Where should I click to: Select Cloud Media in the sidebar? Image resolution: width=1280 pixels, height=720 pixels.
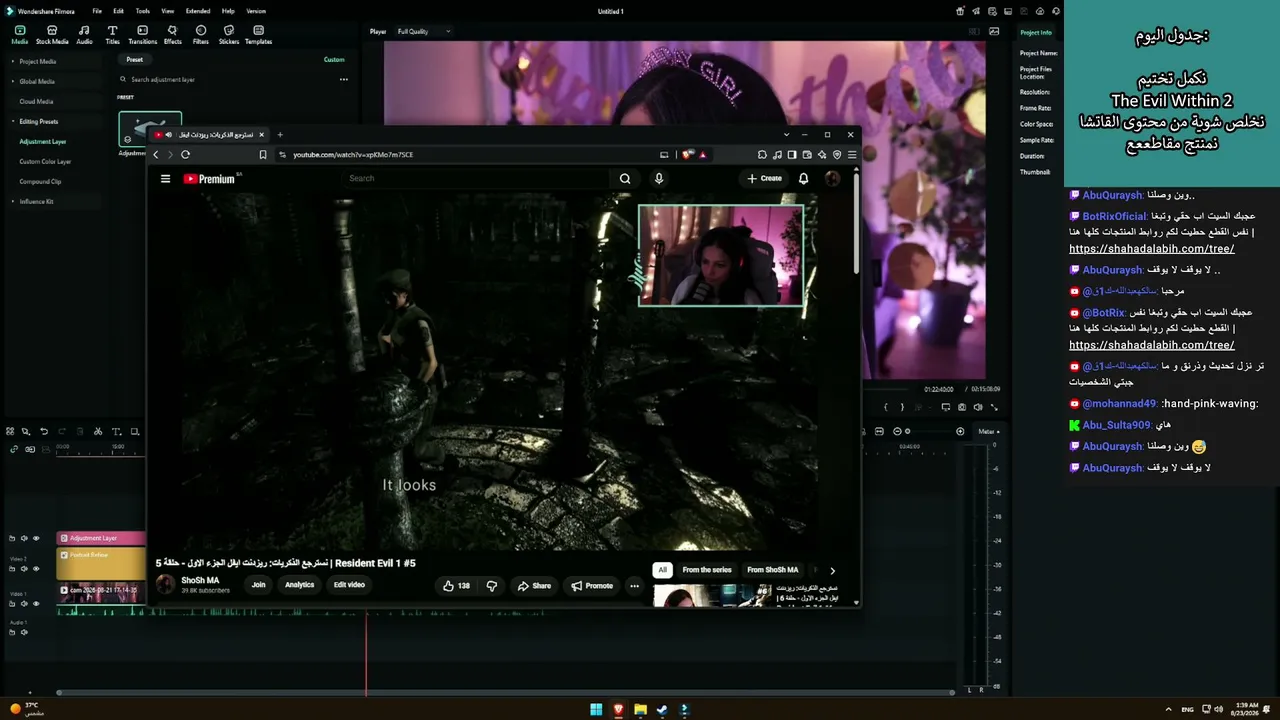click(36, 101)
